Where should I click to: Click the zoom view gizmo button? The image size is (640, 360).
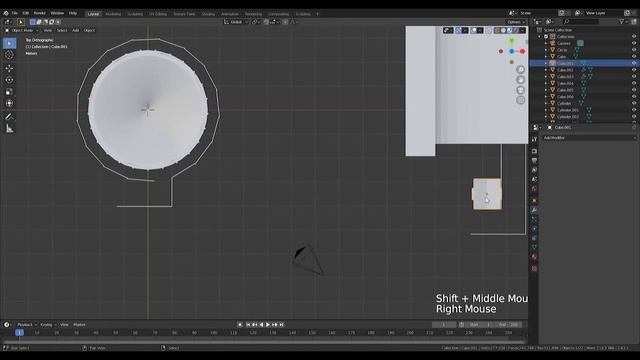[520, 69]
